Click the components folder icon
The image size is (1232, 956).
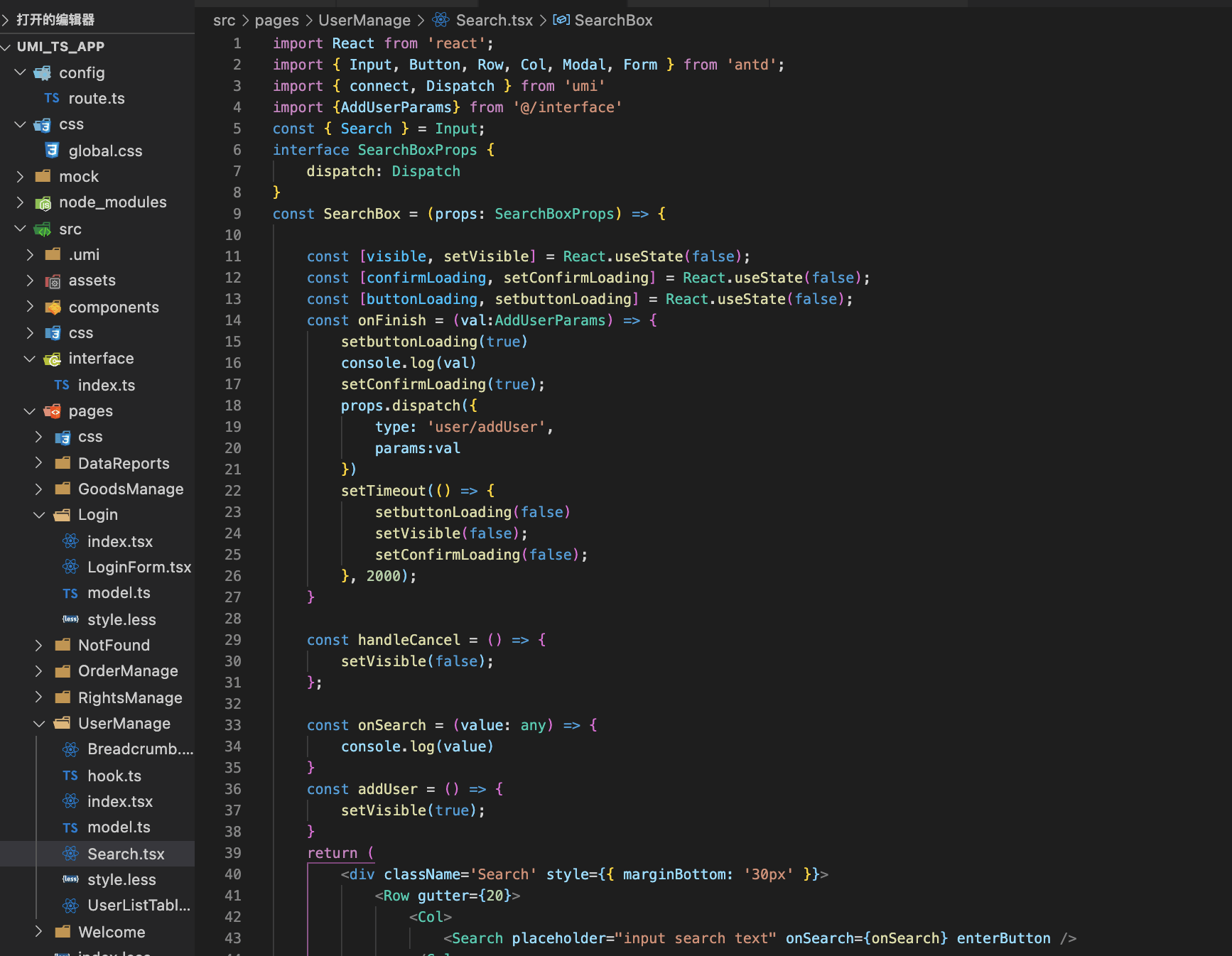[53, 307]
